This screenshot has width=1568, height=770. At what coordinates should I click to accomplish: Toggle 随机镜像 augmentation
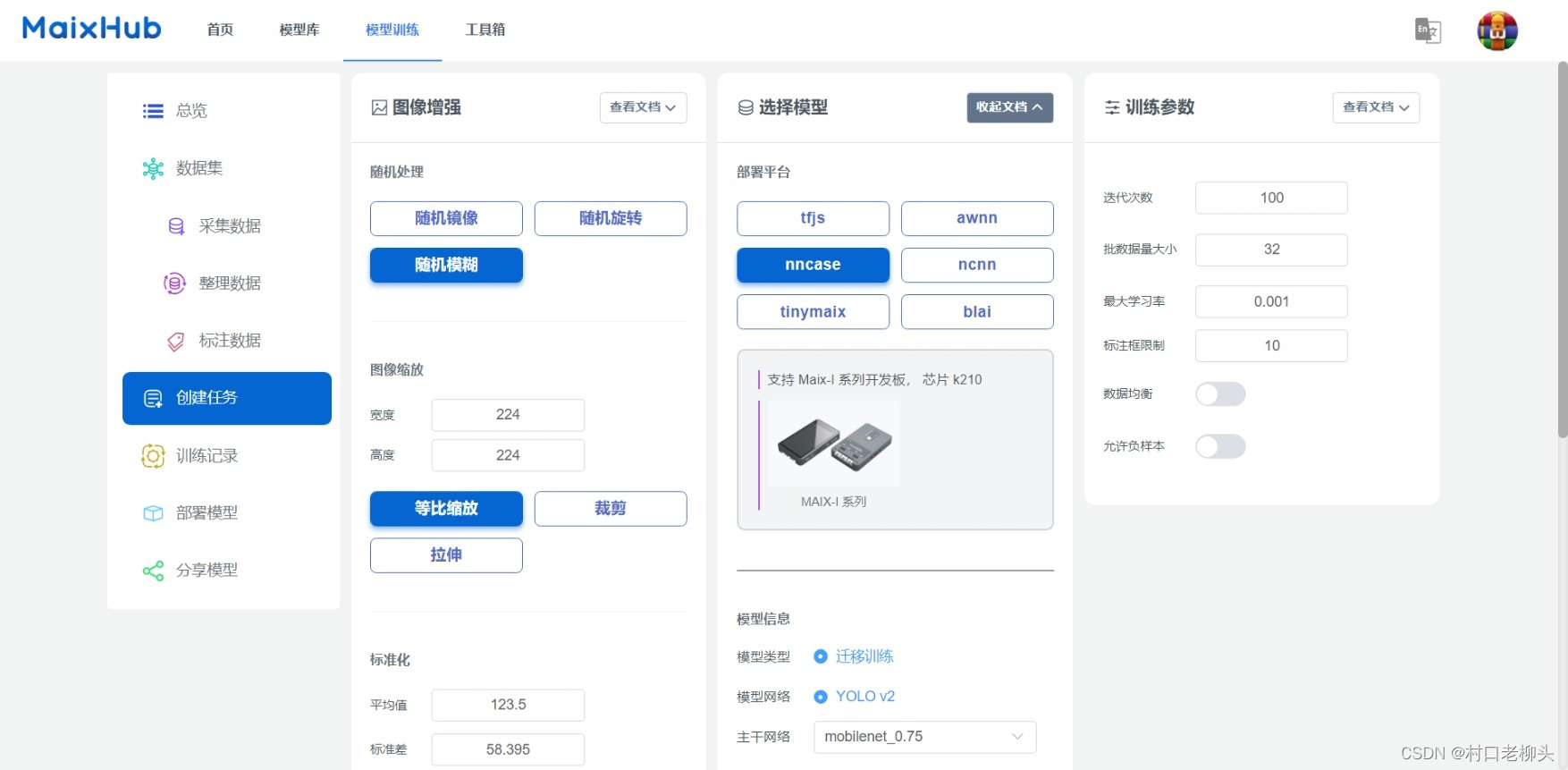point(446,218)
